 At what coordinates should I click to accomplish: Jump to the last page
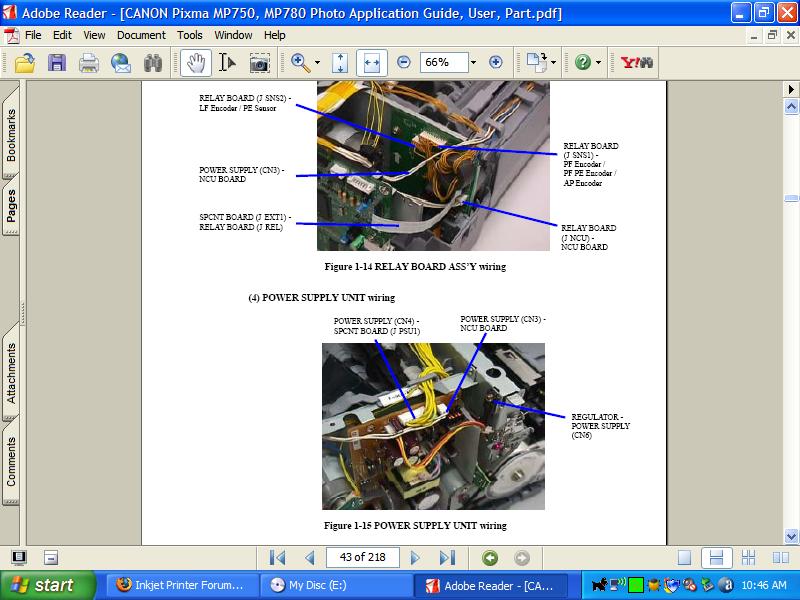(x=447, y=558)
